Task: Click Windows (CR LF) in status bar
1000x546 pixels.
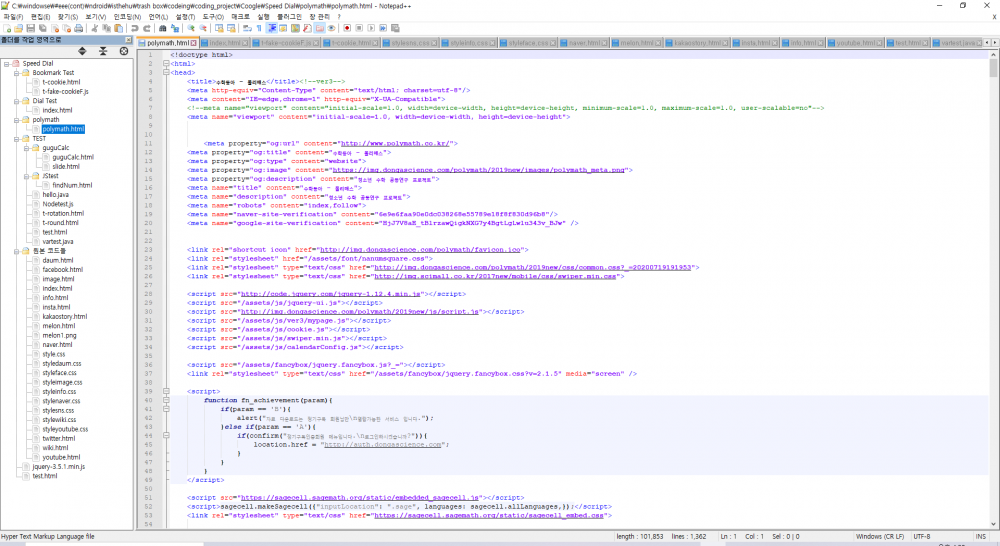Action: 879,536
